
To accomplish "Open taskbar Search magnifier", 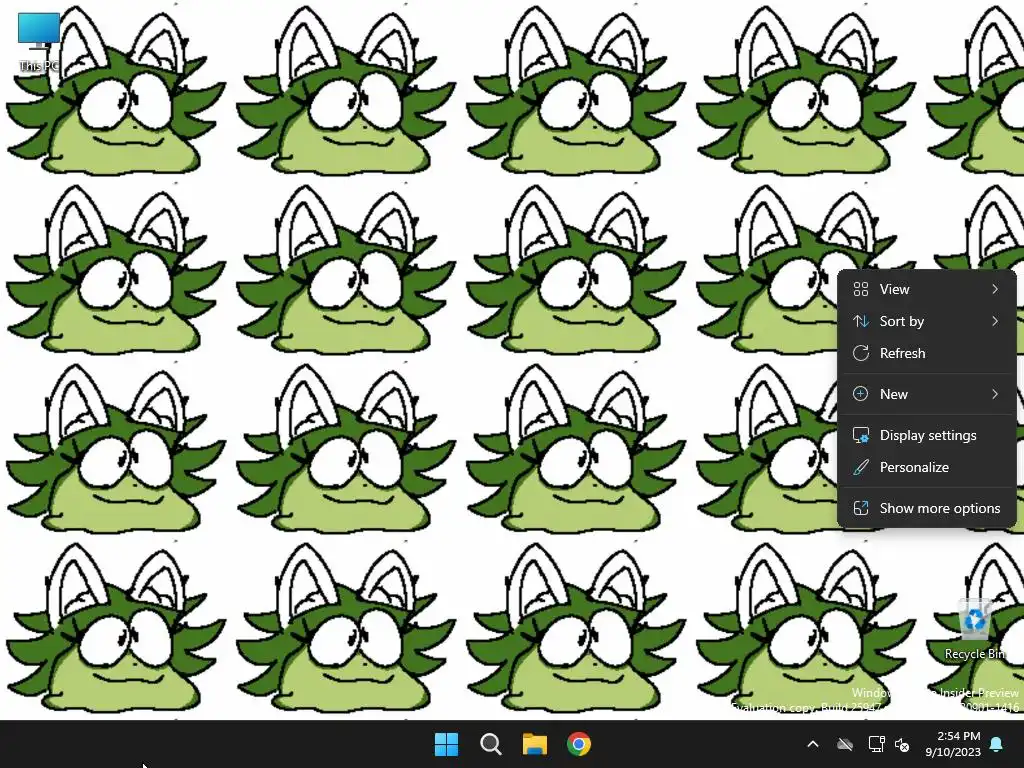I will [490, 744].
